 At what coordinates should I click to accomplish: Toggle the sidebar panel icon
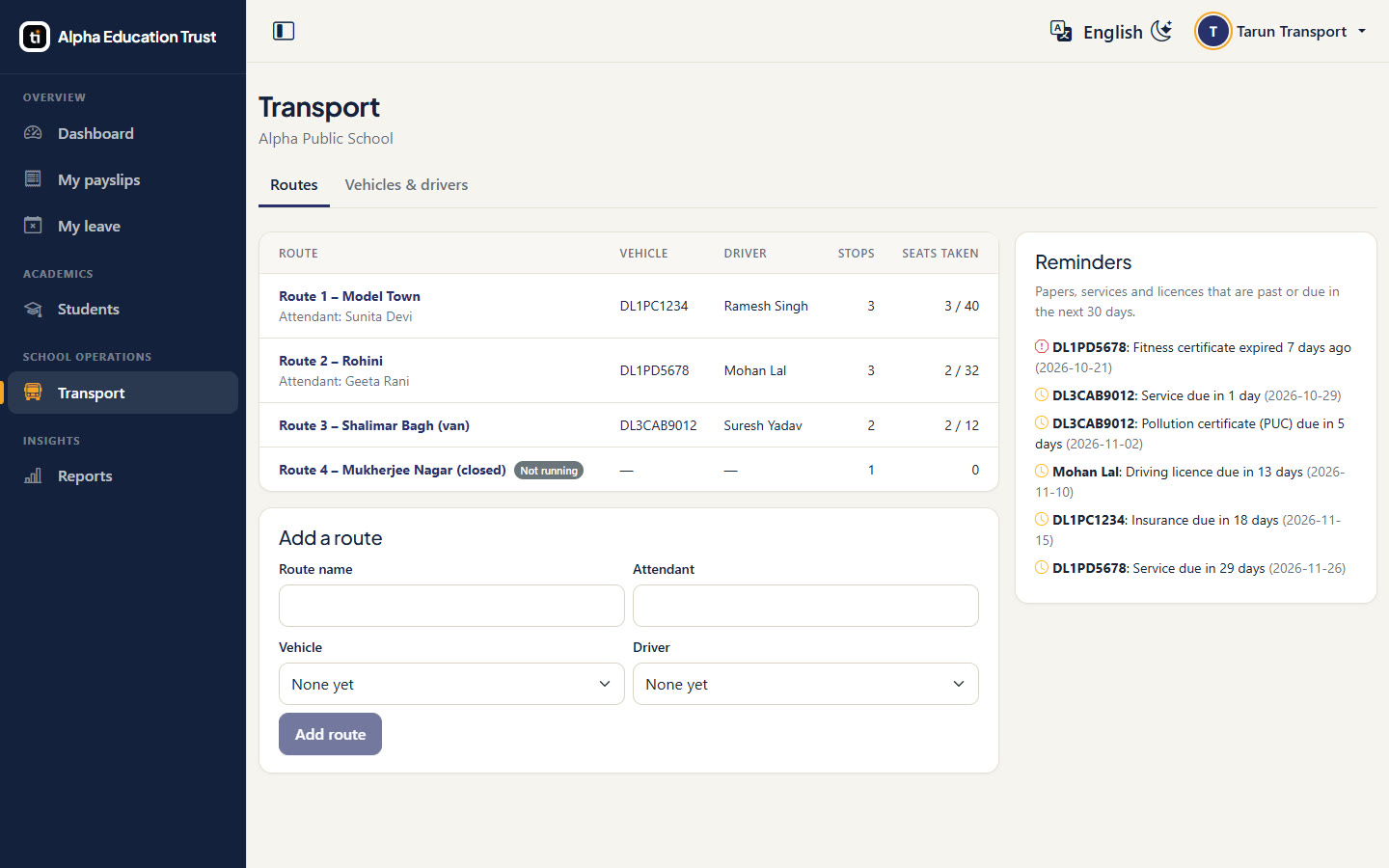click(284, 31)
